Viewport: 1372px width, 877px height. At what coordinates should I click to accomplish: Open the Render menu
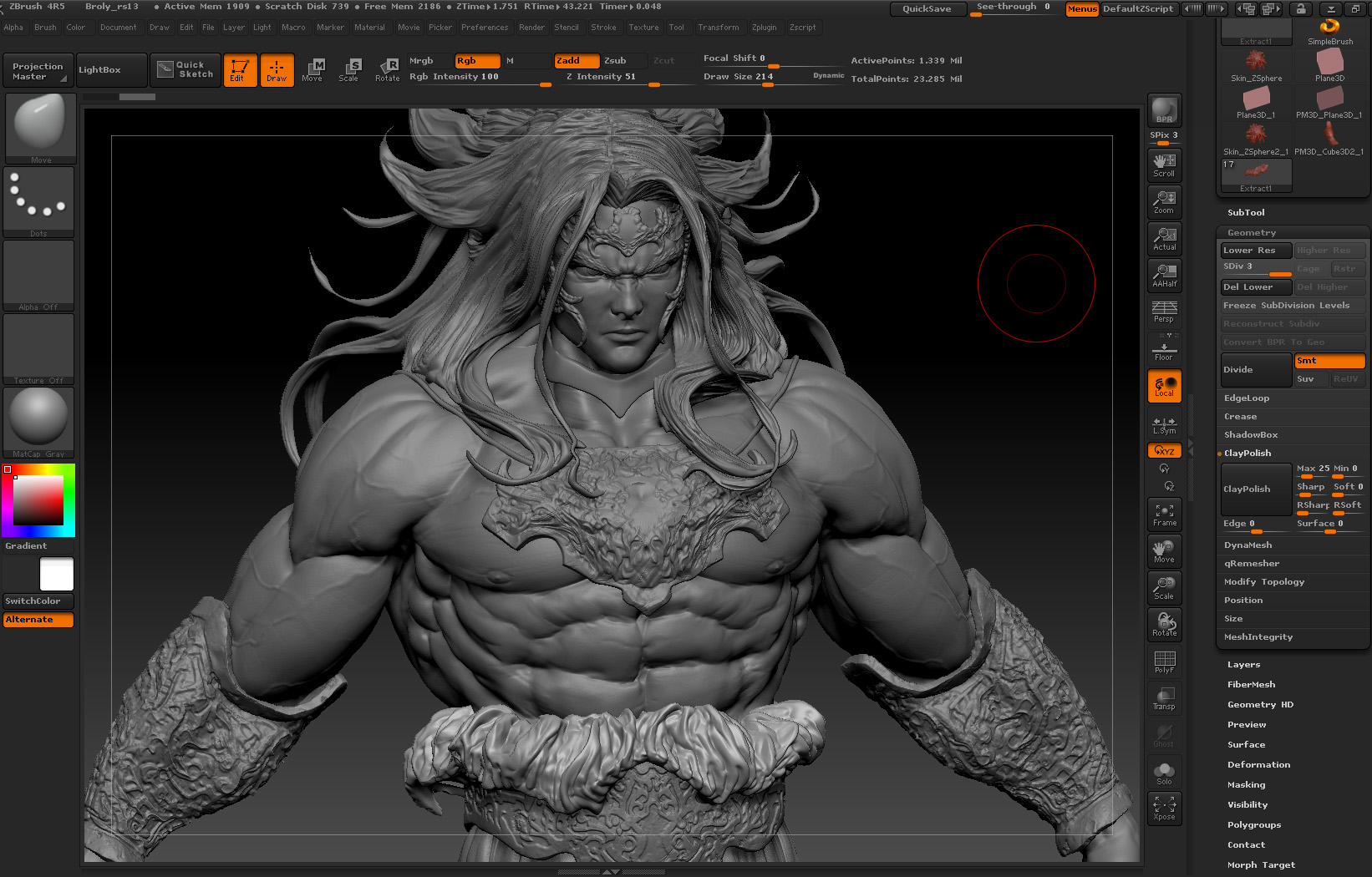[531, 28]
